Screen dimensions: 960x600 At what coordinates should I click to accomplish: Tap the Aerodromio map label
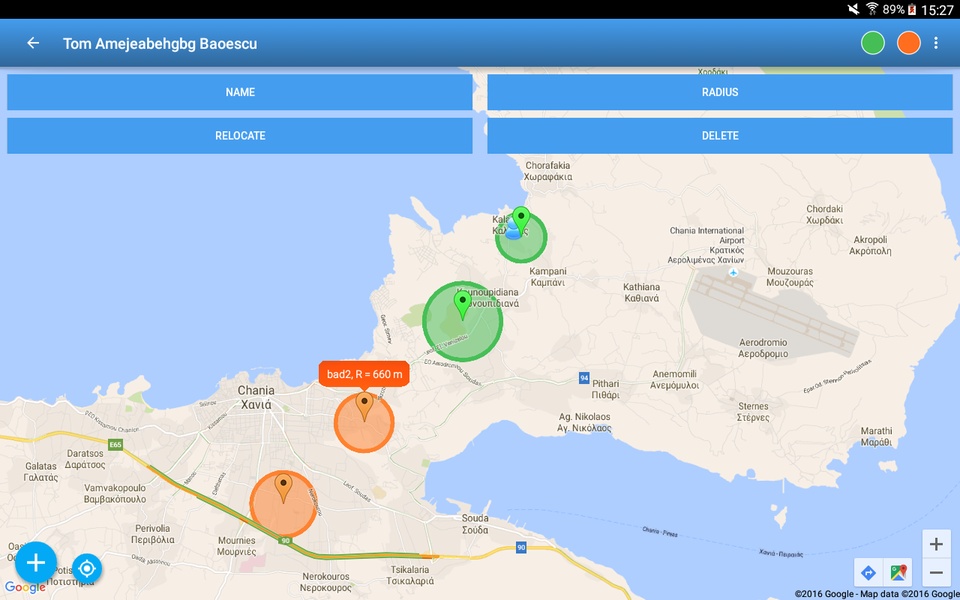click(763, 348)
